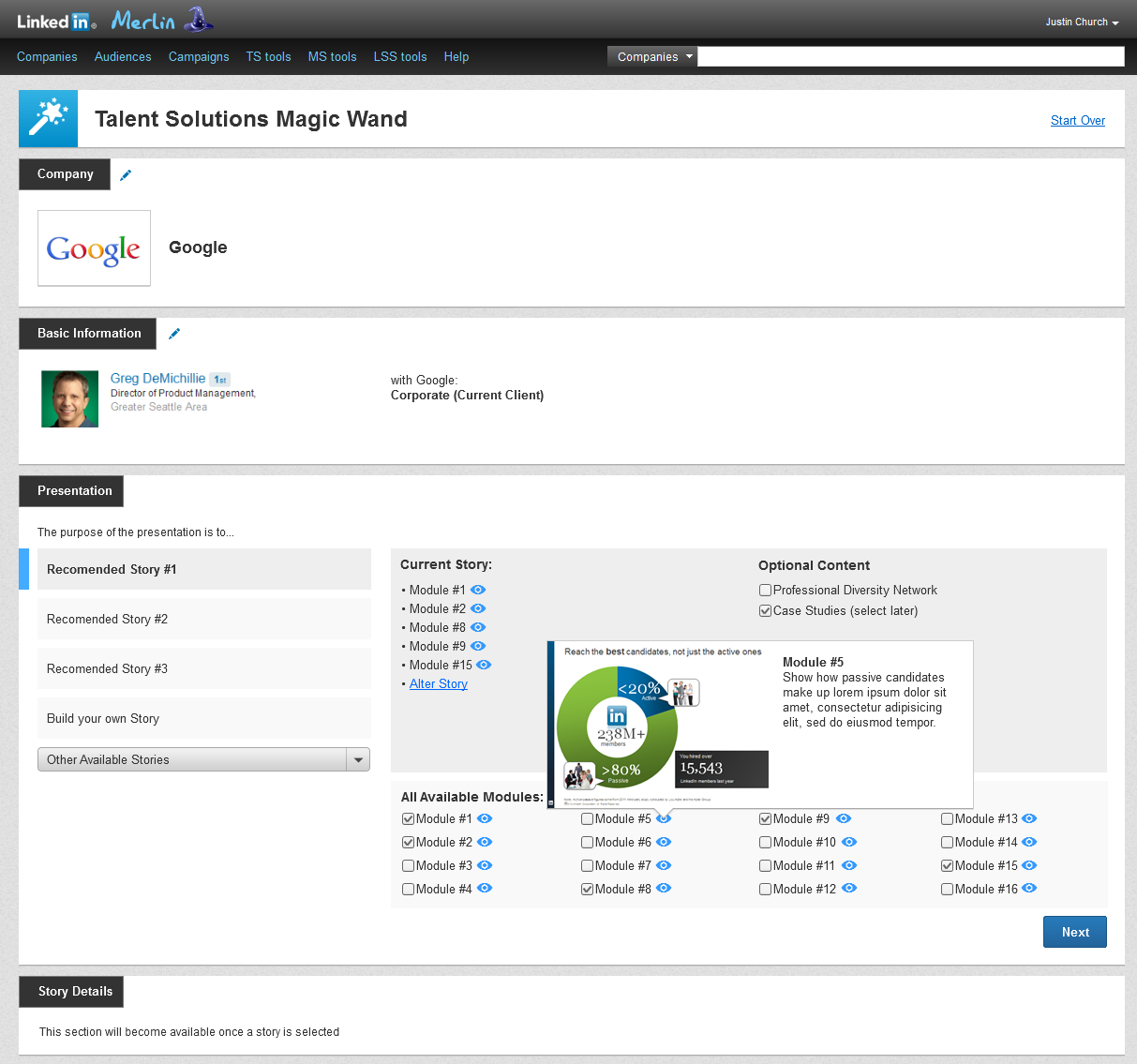Select Recomended Story #2 tab

203,619
